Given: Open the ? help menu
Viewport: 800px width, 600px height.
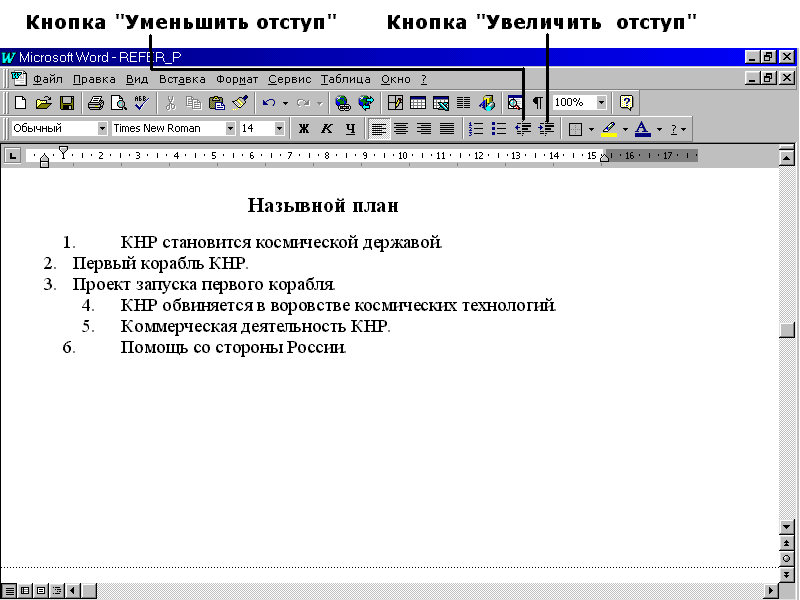Looking at the screenshot, I should [424, 79].
